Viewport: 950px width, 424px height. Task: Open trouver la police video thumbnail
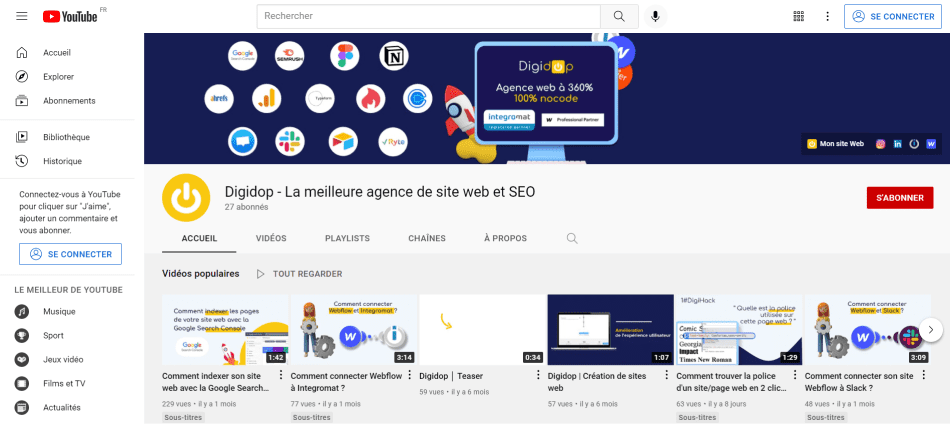[x=739, y=330]
